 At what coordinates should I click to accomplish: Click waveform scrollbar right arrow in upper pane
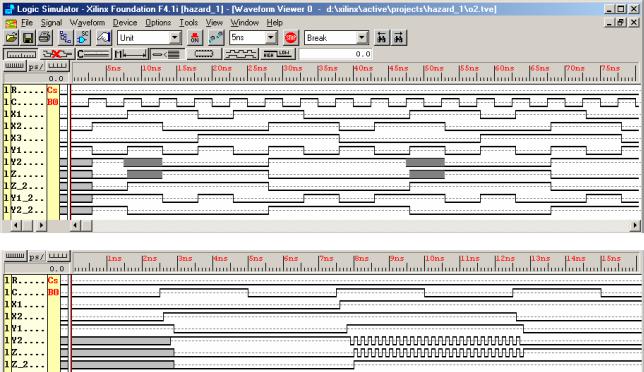(x=635, y=225)
